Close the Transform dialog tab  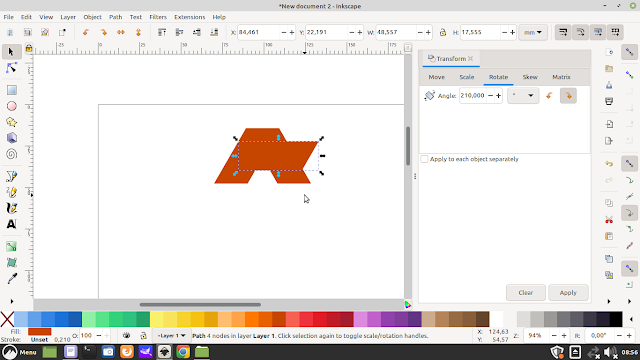coord(471,59)
